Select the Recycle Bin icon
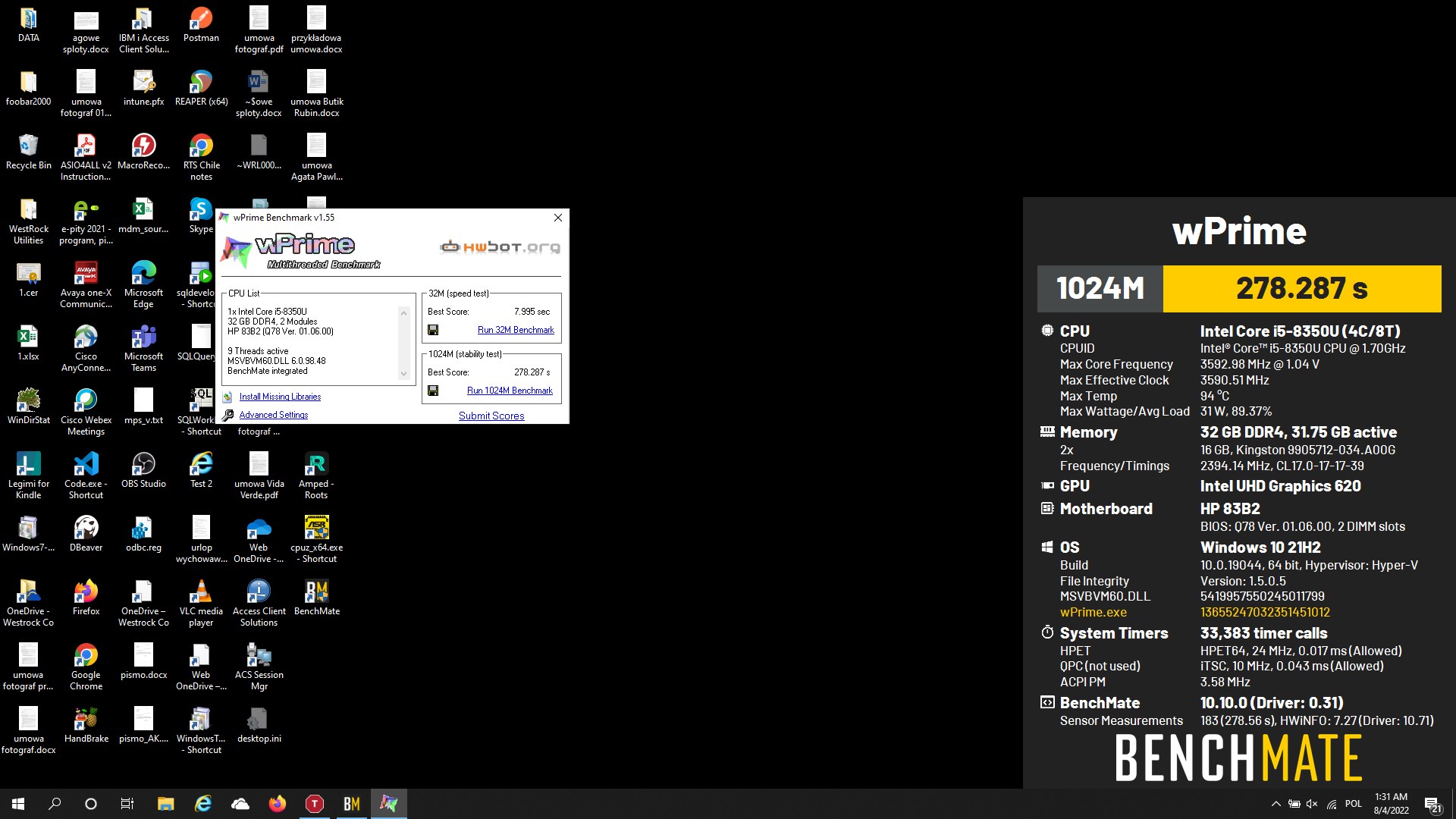The width and height of the screenshot is (1456, 819). coord(29,152)
